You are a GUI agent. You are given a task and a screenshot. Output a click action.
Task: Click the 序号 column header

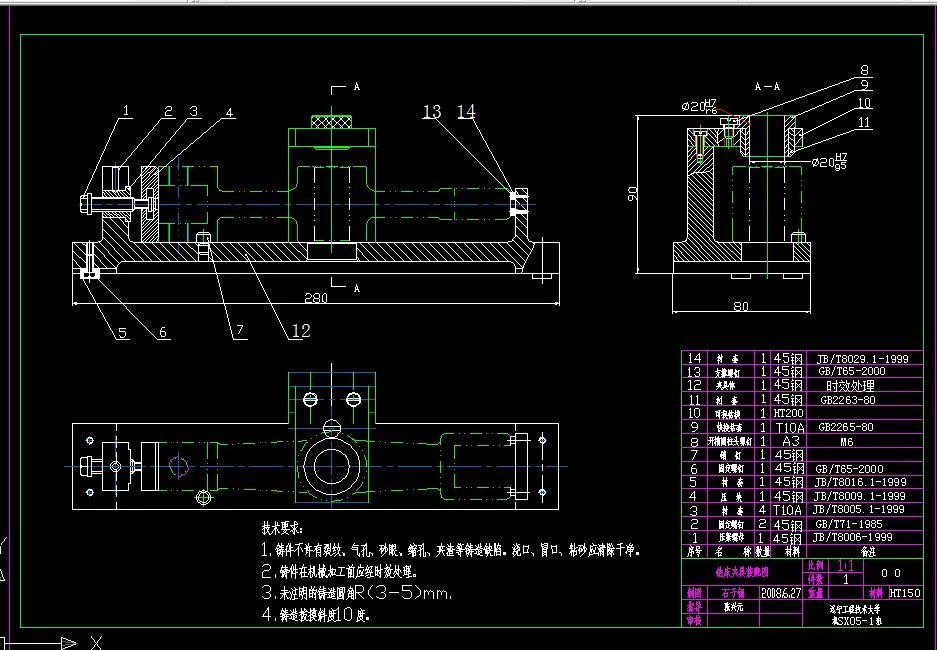(x=694, y=551)
